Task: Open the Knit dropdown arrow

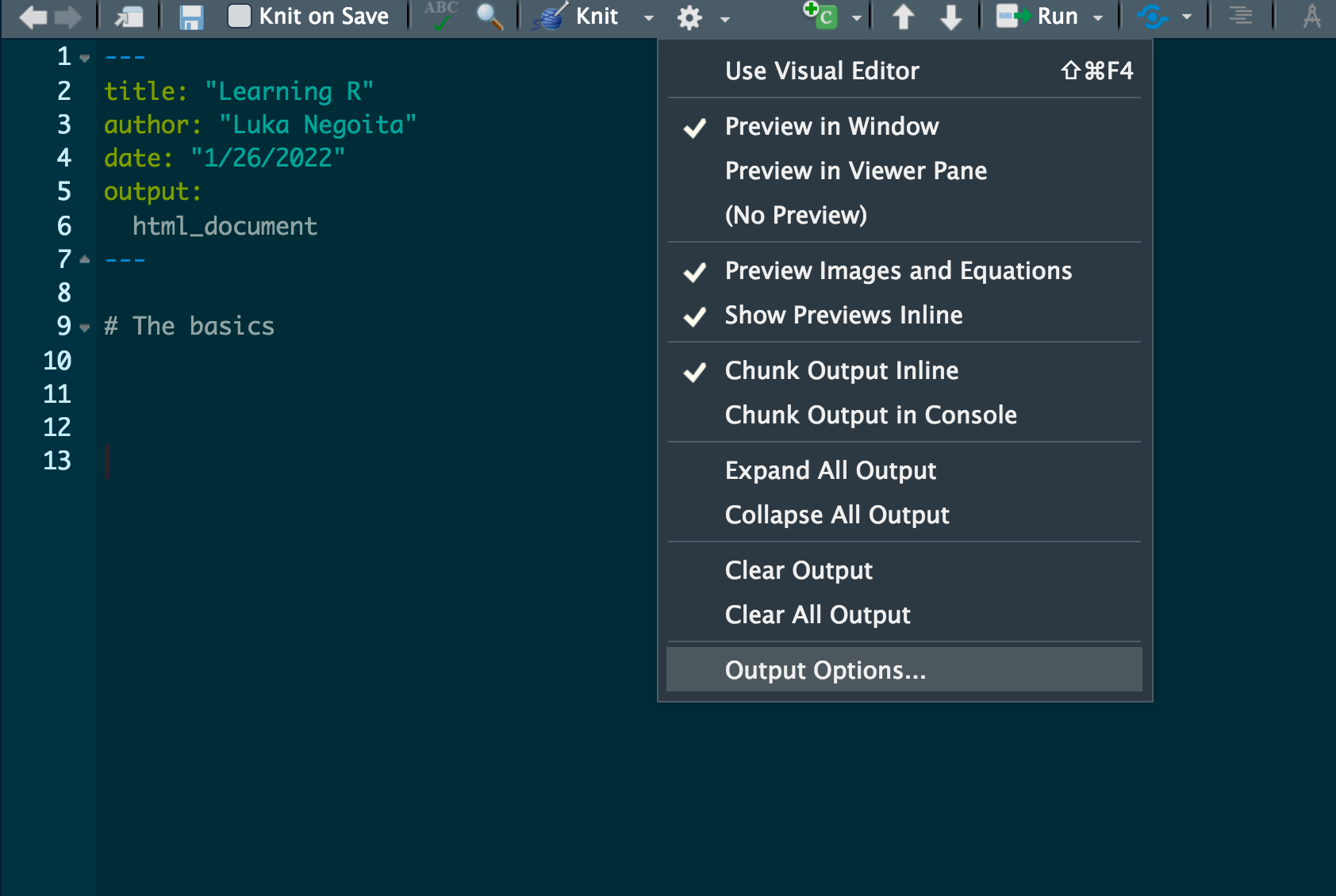Action: (649, 17)
